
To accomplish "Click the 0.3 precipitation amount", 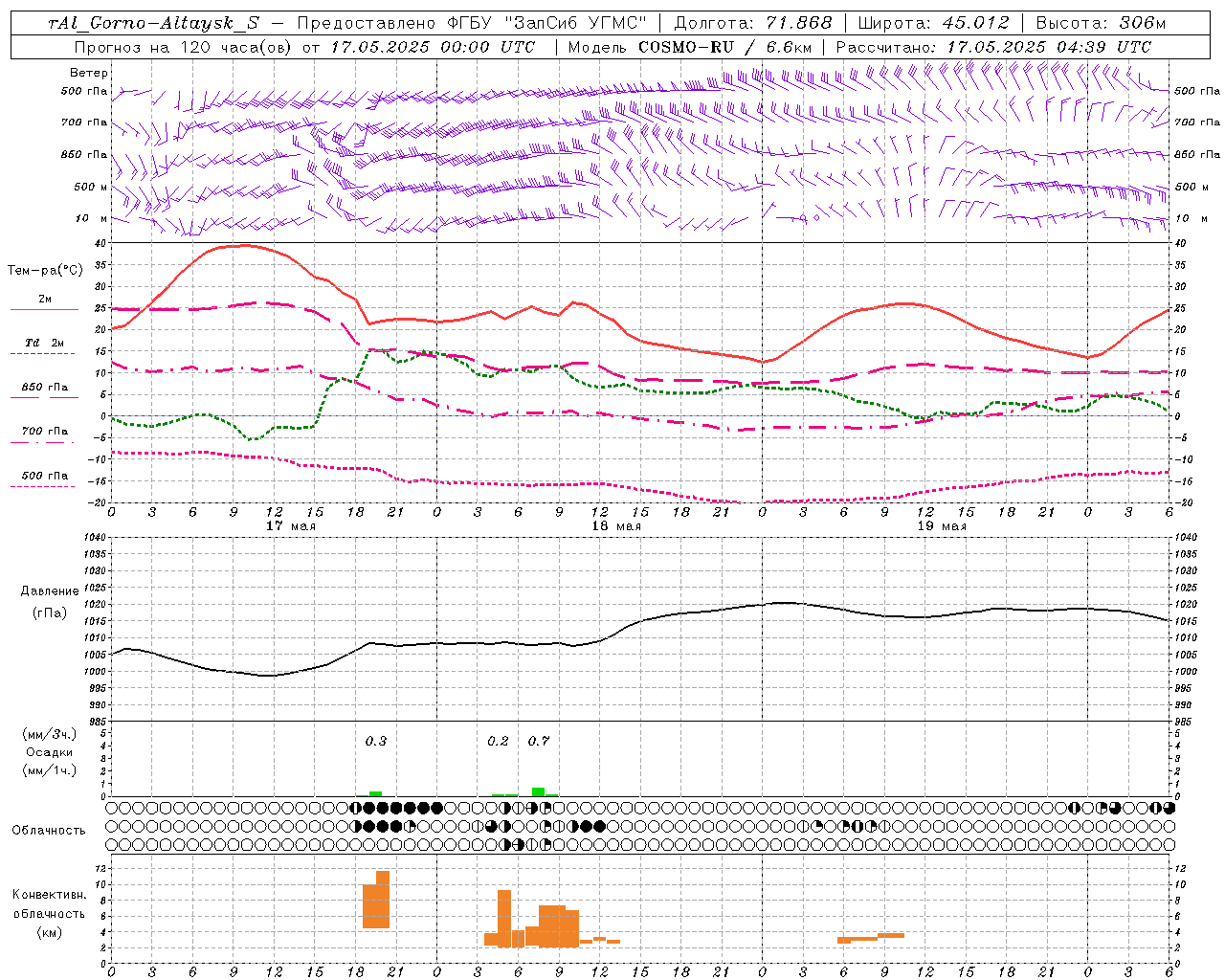I will pos(376,741).
